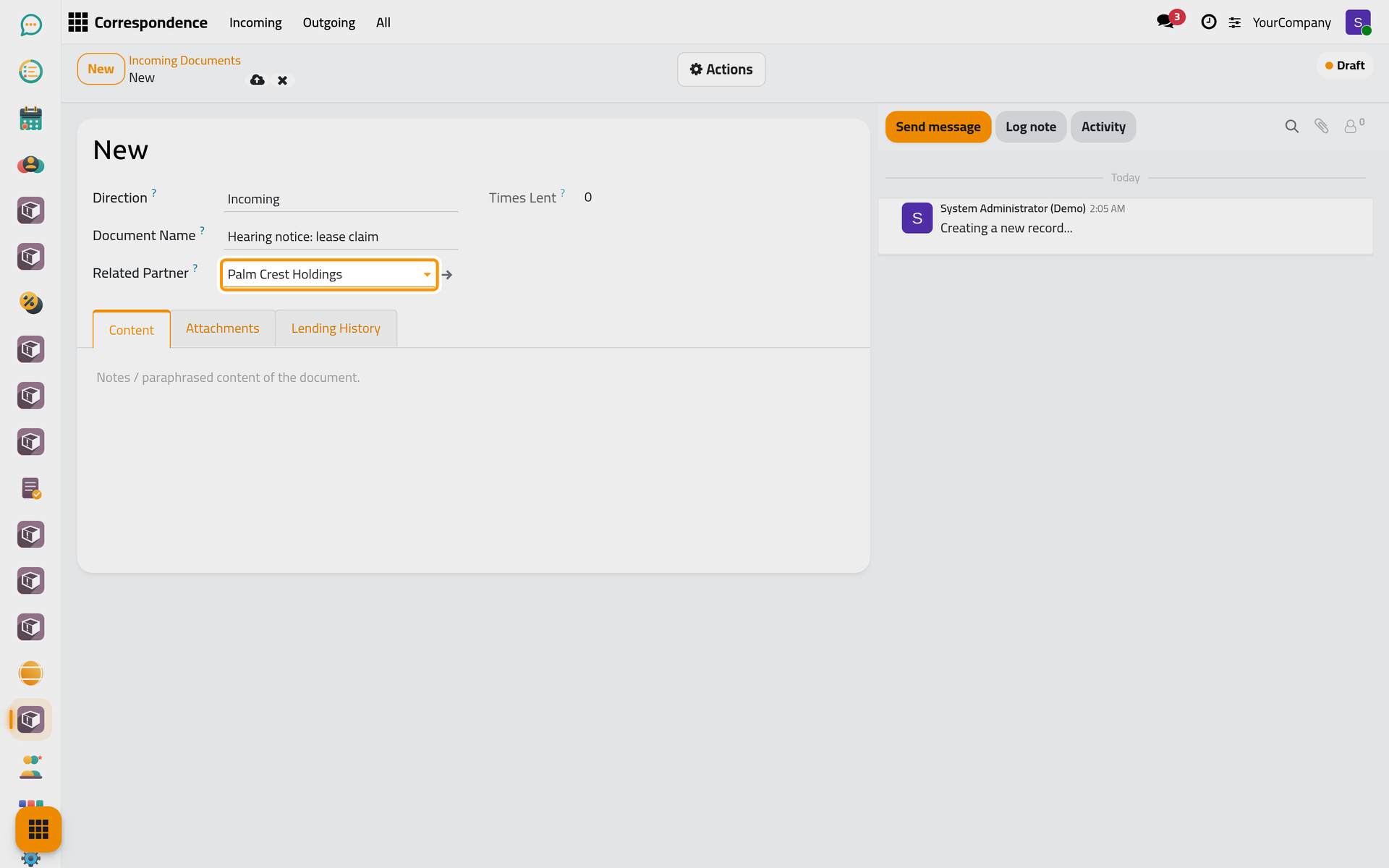Expand the Related Partner dropdown arrow
Viewport: 1389px width, 868px height.
pyautogui.click(x=427, y=275)
